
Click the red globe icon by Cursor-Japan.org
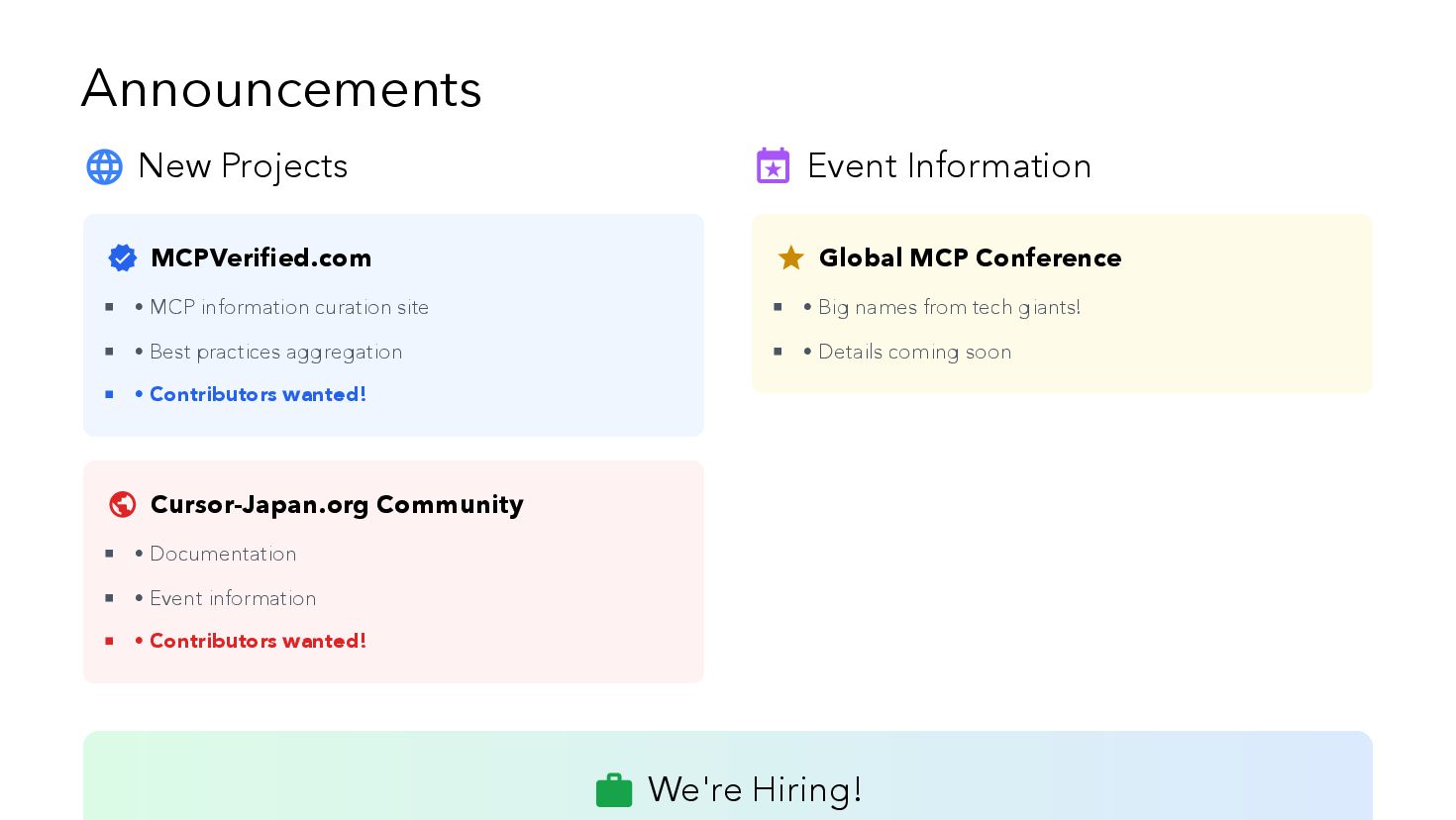(123, 504)
